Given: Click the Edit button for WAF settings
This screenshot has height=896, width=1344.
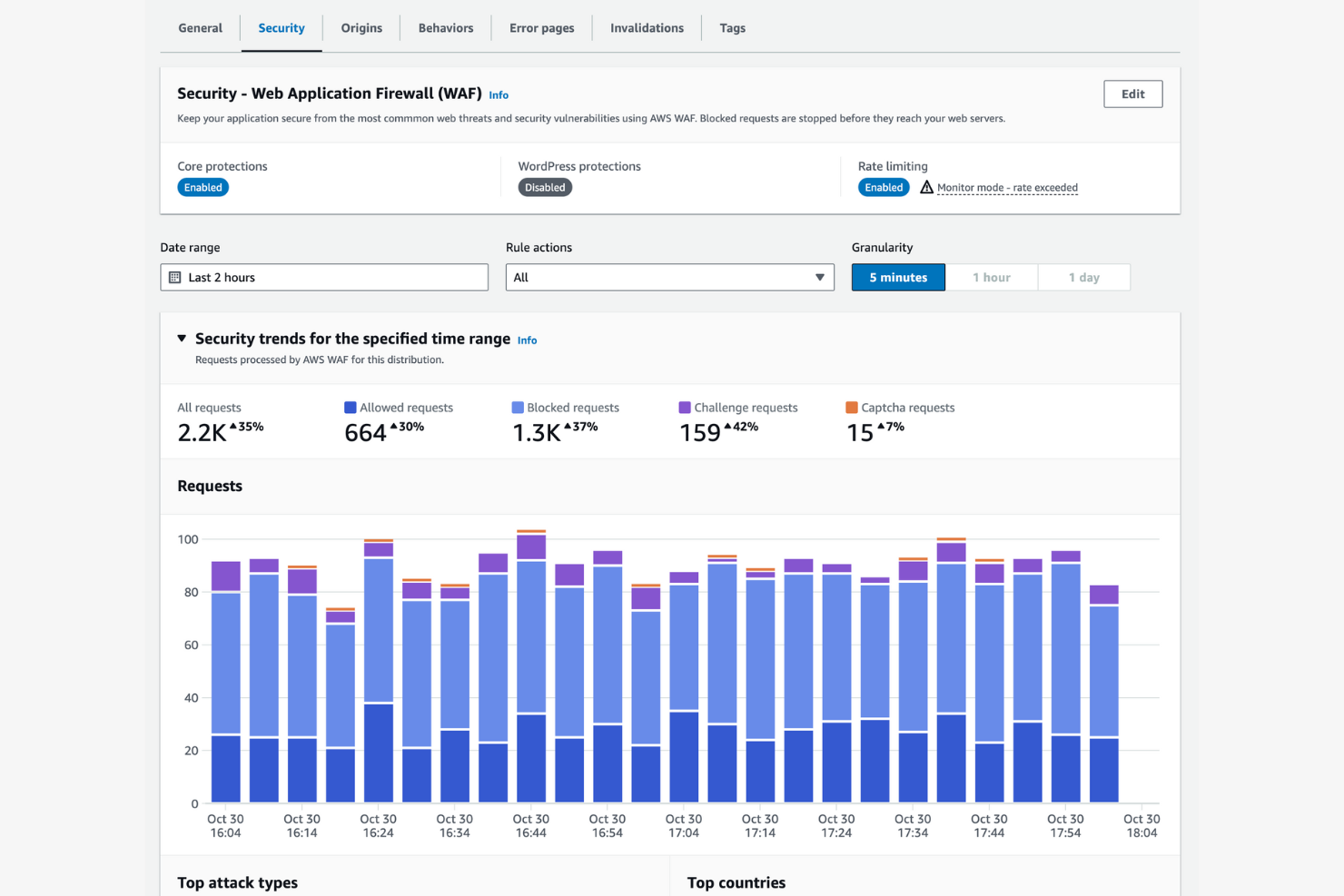Looking at the screenshot, I should 1132,94.
